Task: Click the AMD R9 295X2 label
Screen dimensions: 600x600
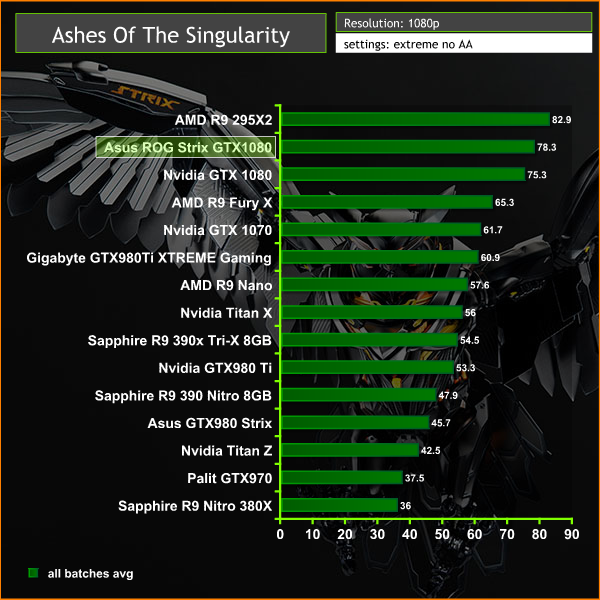Action: tap(223, 120)
